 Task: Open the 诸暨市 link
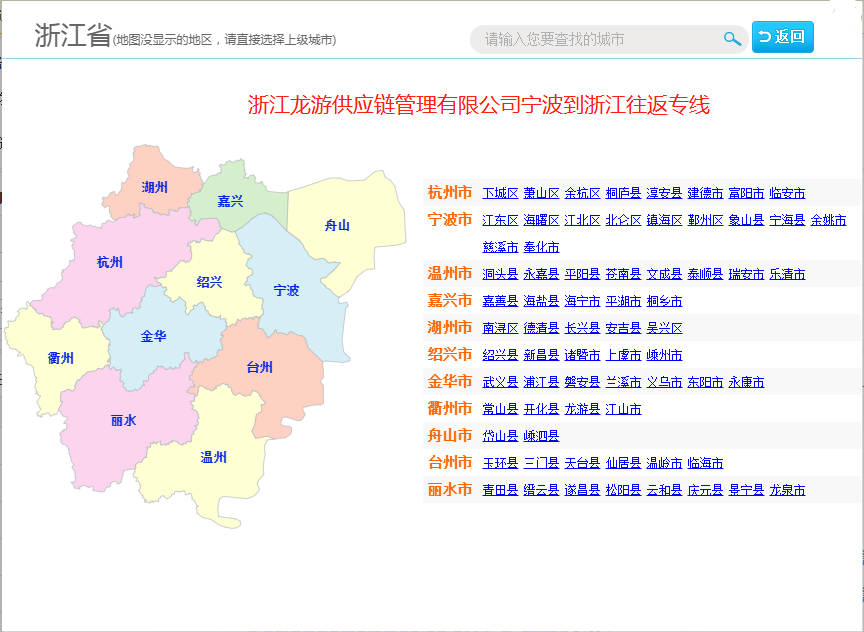point(582,355)
